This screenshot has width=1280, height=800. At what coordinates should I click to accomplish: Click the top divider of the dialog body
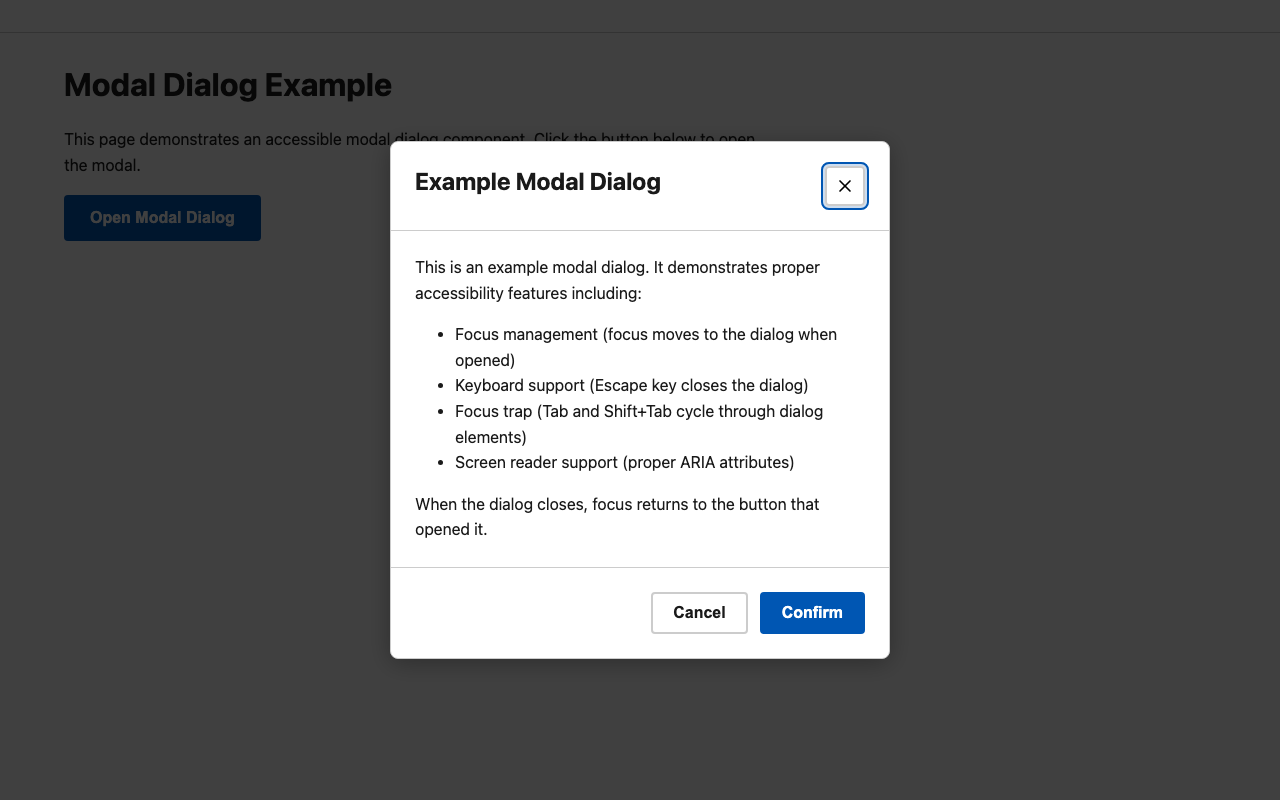click(640, 229)
